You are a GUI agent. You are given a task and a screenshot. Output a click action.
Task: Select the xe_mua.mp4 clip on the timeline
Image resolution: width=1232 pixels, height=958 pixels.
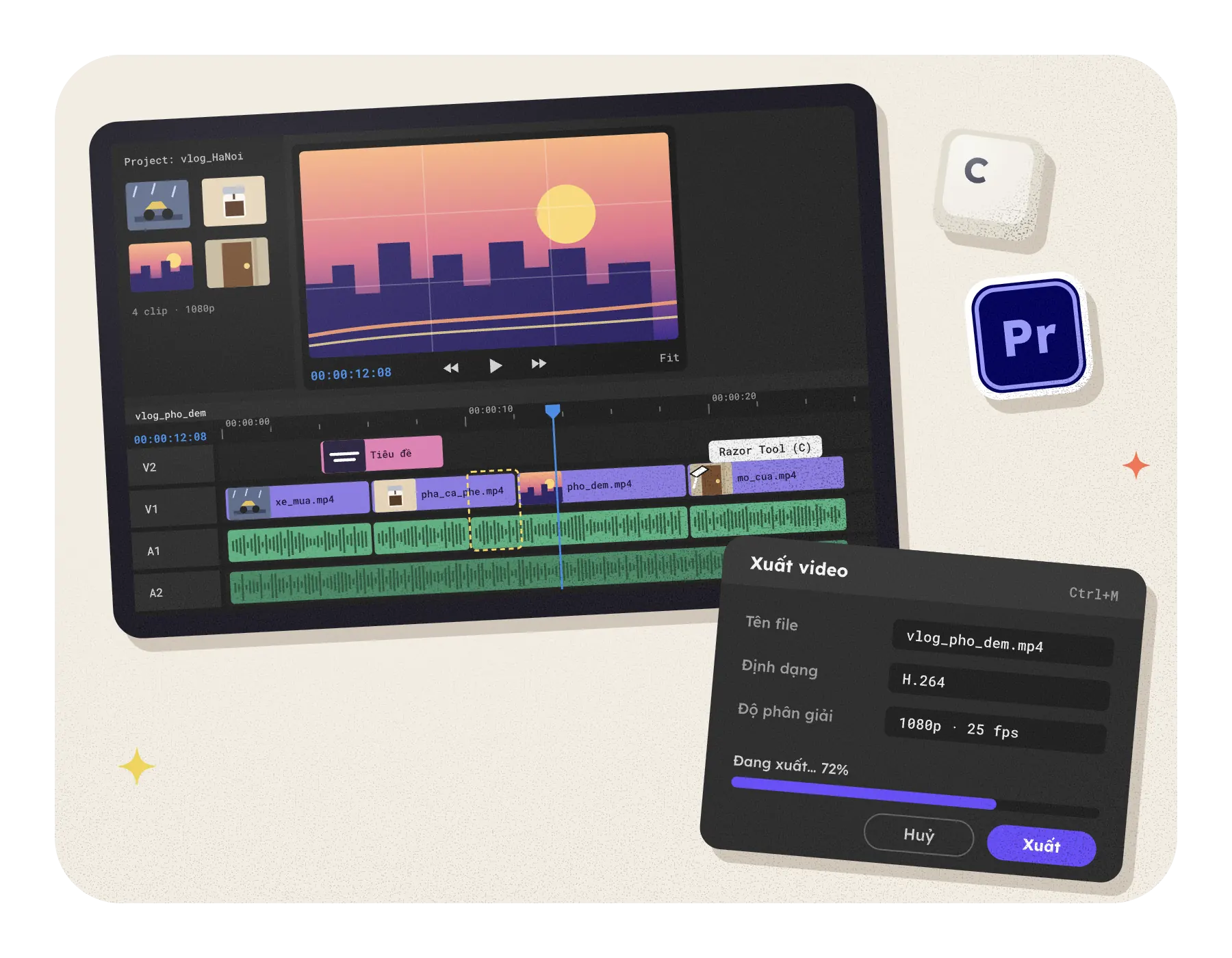click(298, 502)
